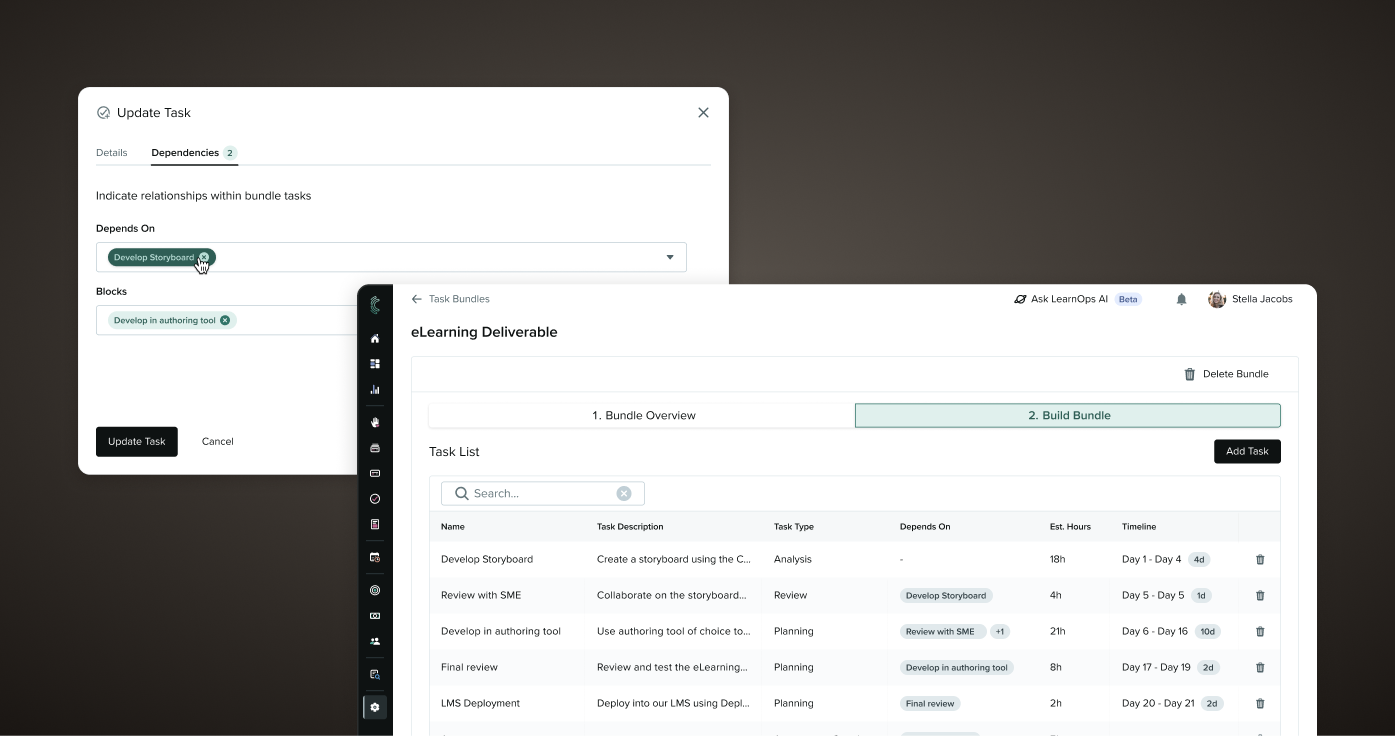1395x736 pixels.
Task: Click the Add Task button
Action: pyautogui.click(x=1247, y=451)
